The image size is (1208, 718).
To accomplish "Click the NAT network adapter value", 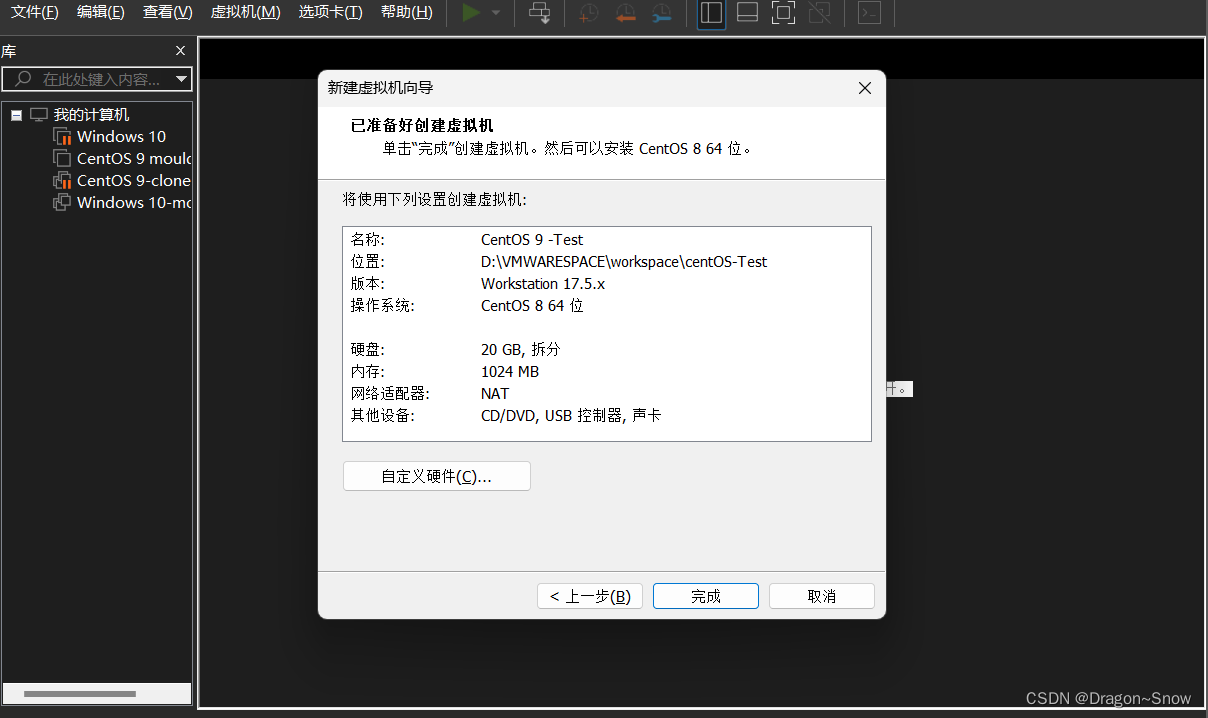I will pos(494,394).
